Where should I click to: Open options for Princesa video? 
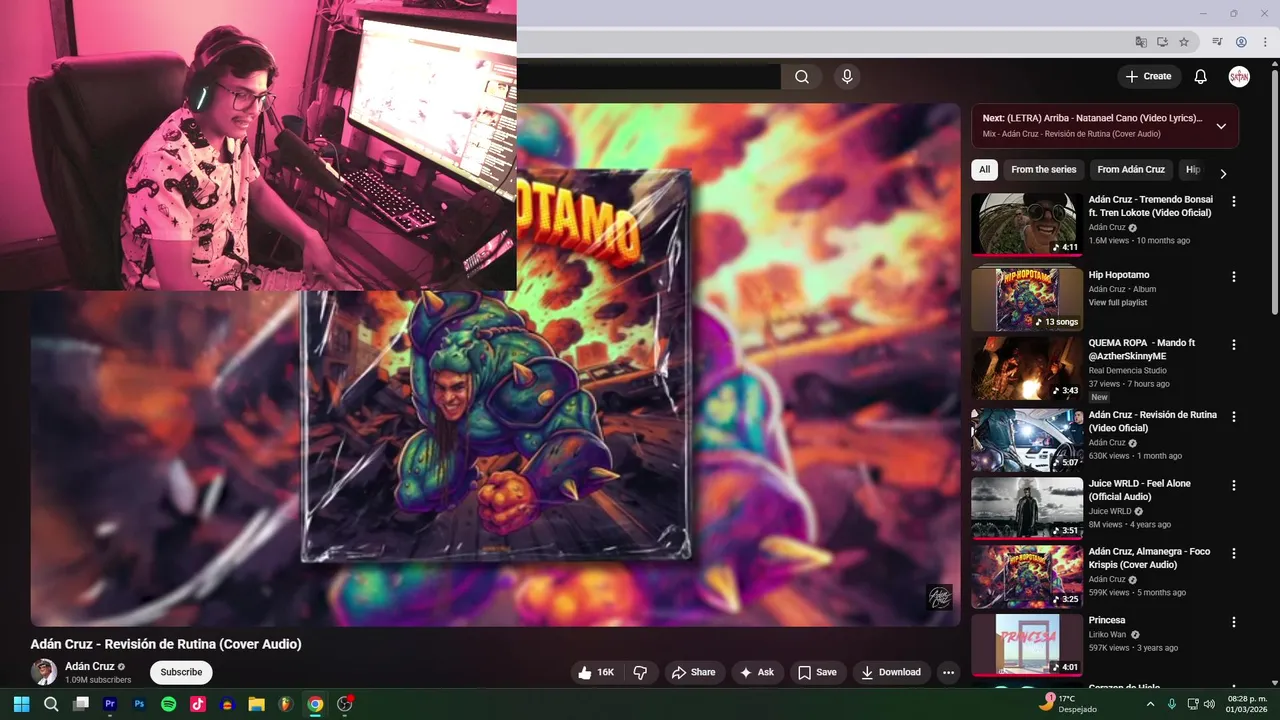tap(1234, 622)
